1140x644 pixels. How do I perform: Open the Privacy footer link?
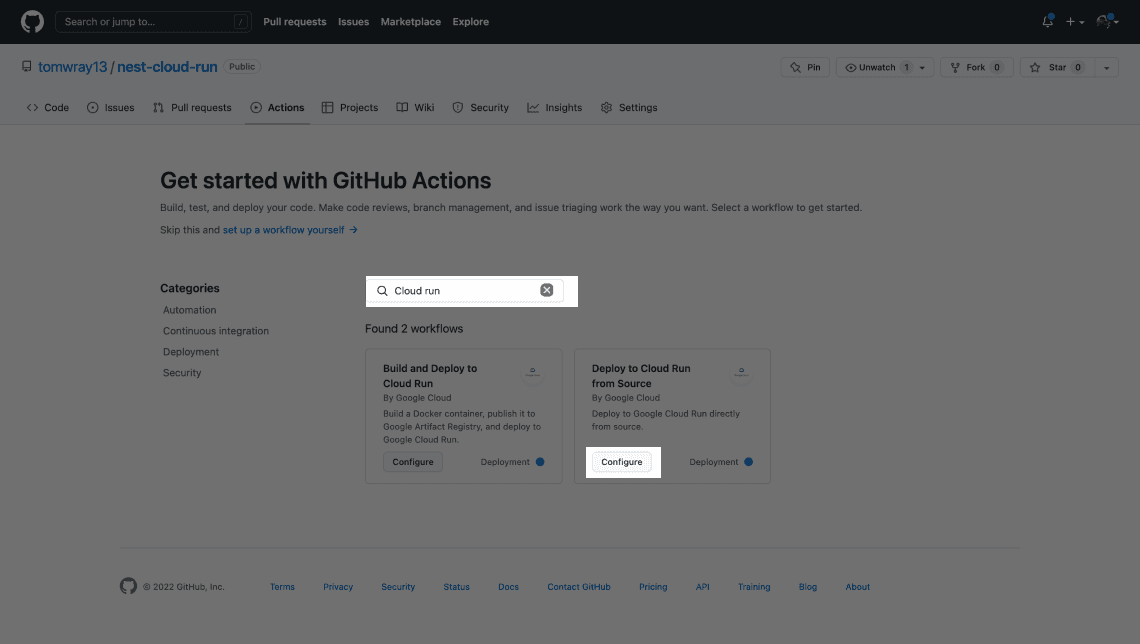[338, 587]
